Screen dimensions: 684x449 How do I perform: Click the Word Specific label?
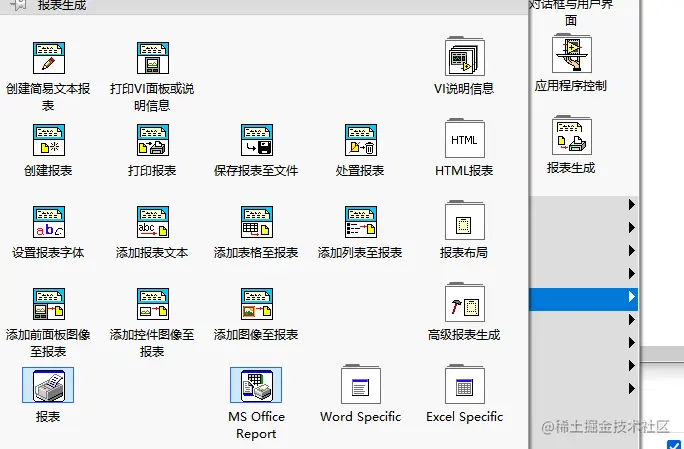(x=361, y=417)
